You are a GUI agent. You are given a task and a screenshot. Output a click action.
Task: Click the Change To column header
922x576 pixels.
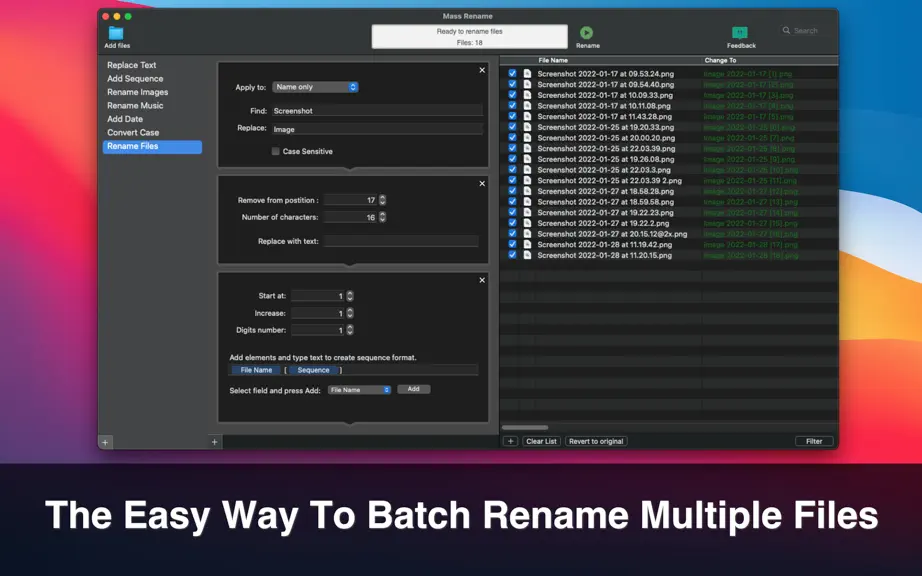720,61
